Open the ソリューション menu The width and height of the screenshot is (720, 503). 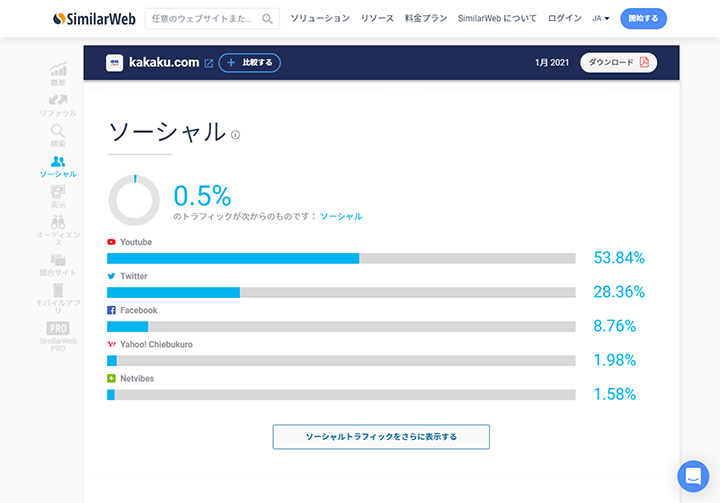(x=320, y=19)
